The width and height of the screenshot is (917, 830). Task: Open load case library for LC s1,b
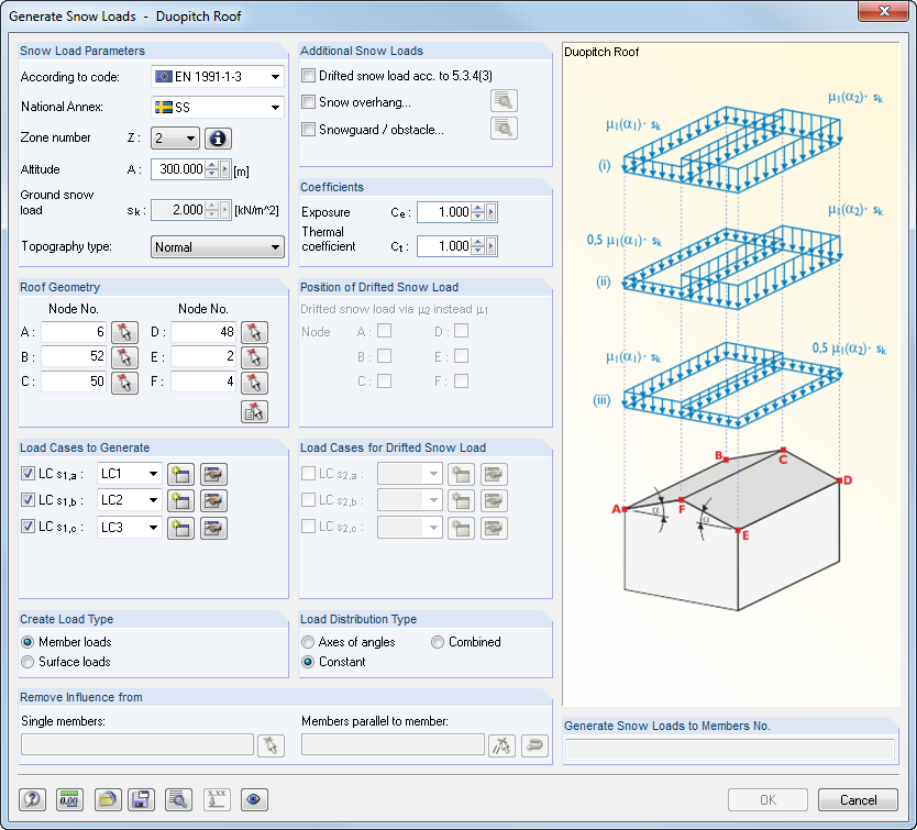coord(213,501)
